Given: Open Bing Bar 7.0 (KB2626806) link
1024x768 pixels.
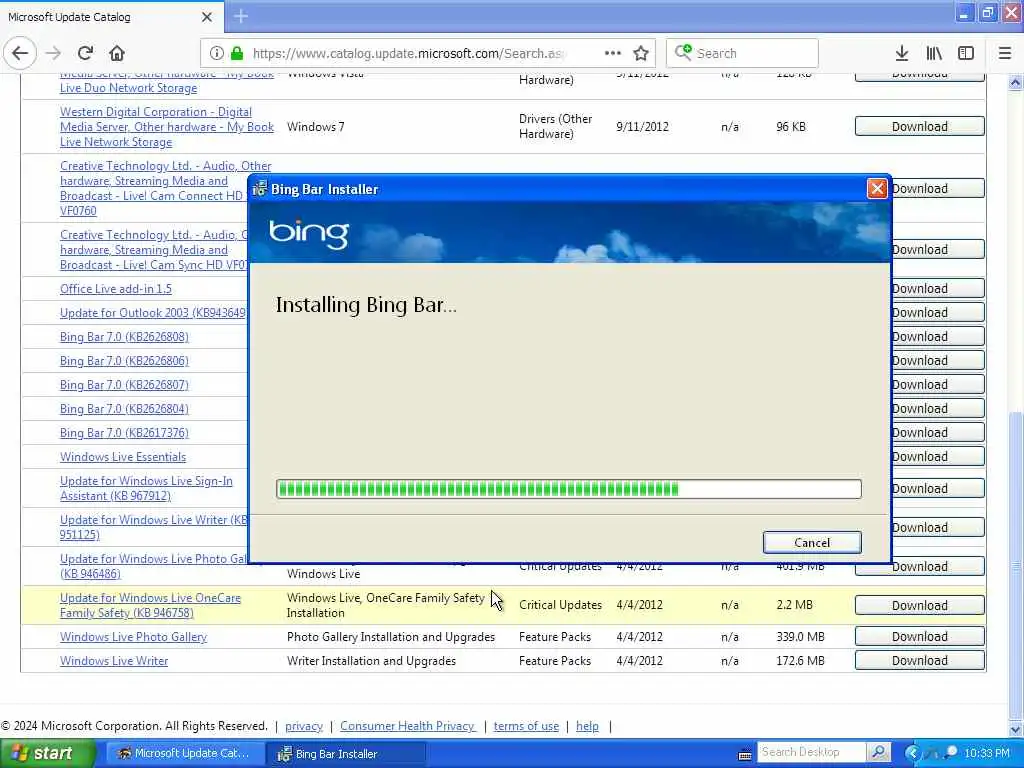Looking at the screenshot, I should [124, 361].
